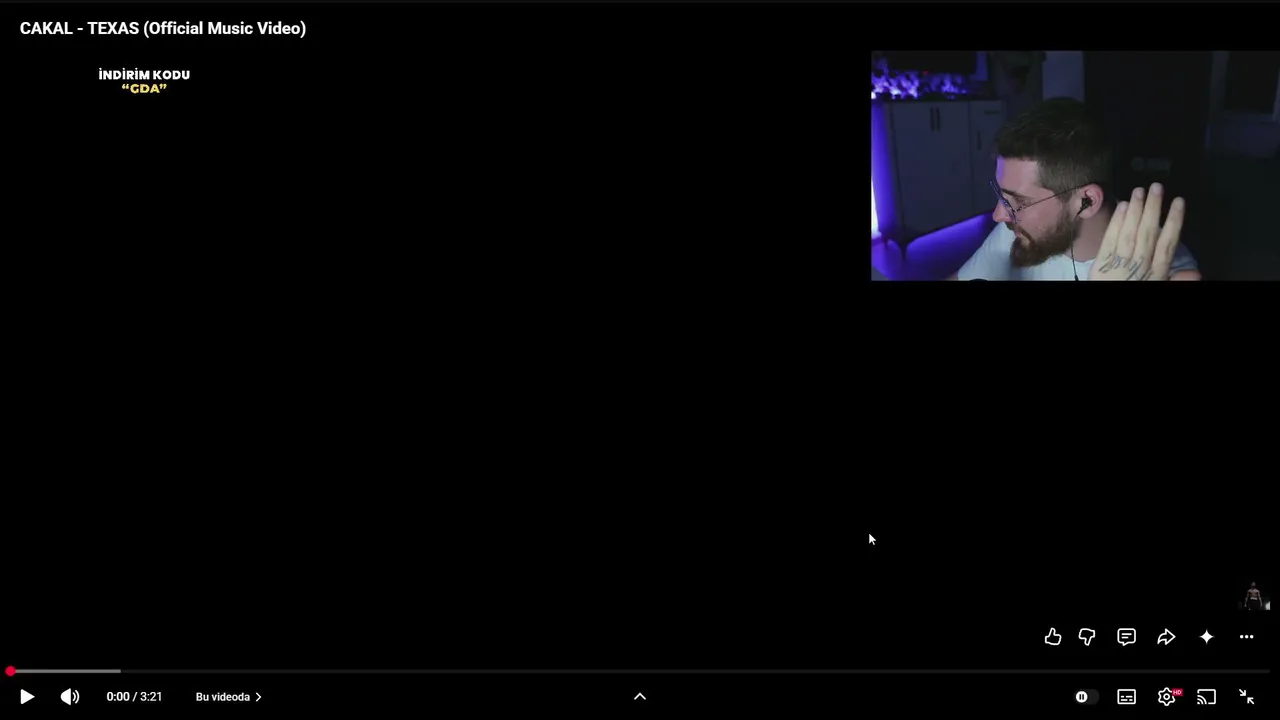The width and height of the screenshot is (1280, 720).
Task: Cast video to a TV
Action: pyautogui.click(x=1207, y=697)
